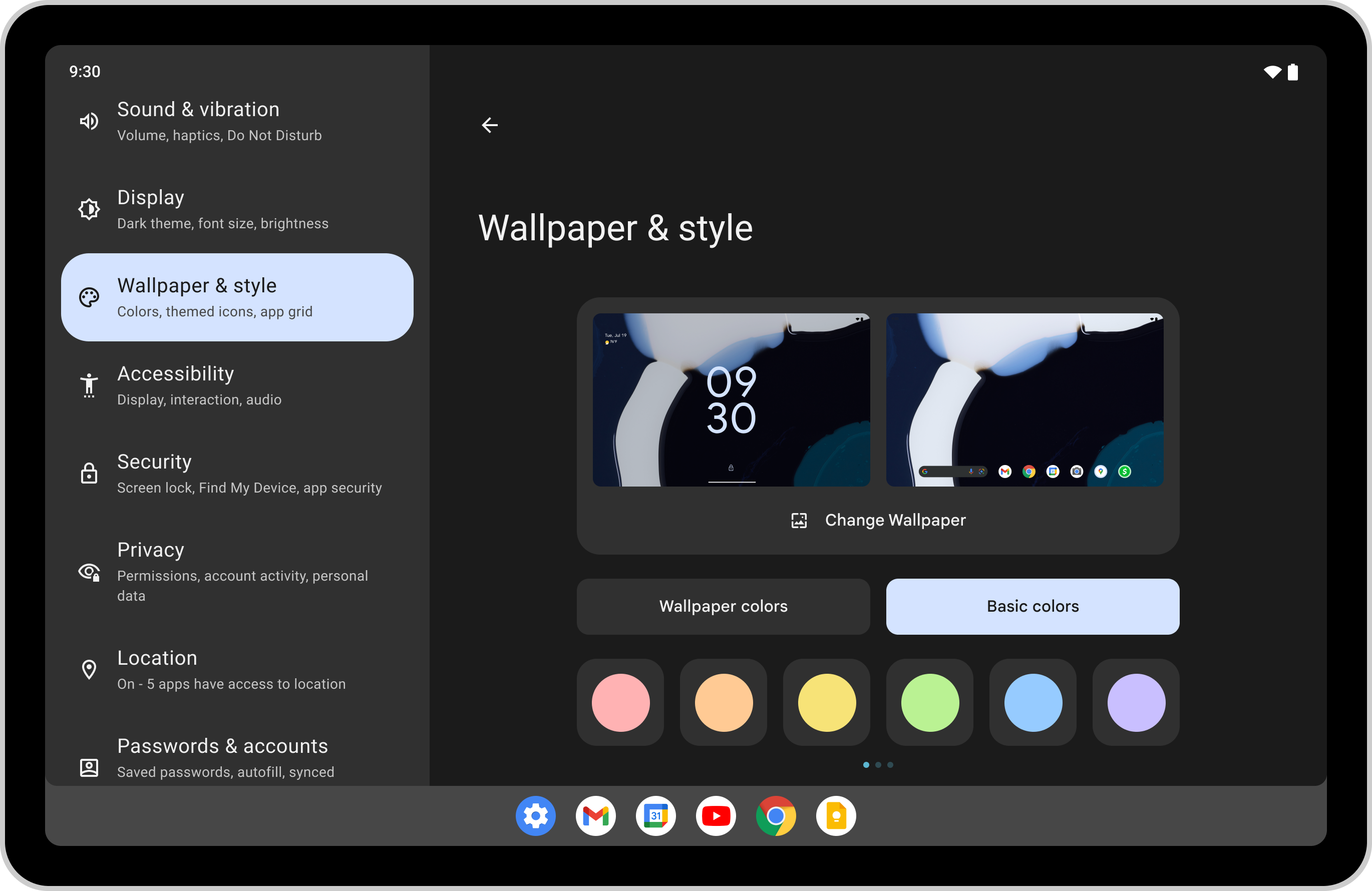Image resolution: width=1372 pixels, height=891 pixels.
Task: Click the Sound & vibration settings icon
Action: tap(90, 120)
